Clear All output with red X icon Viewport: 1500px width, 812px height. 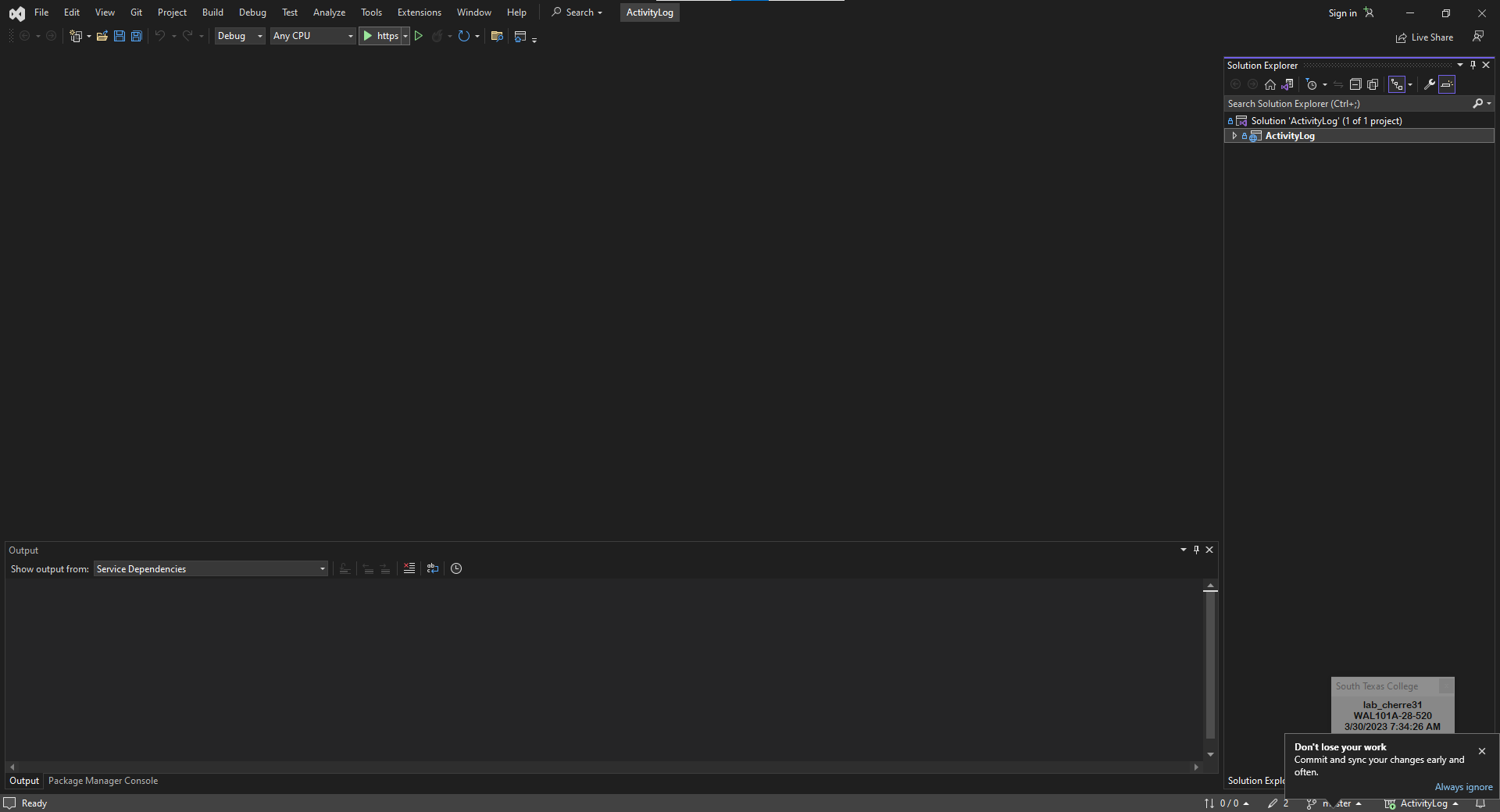pyautogui.click(x=409, y=568)
